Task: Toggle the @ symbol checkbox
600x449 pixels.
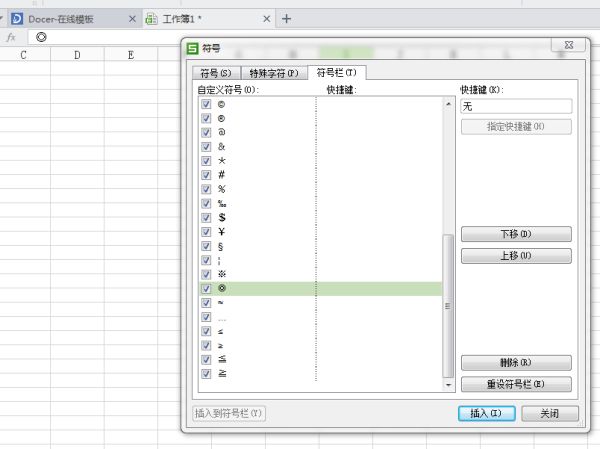Action: click(x=206, y=132)
